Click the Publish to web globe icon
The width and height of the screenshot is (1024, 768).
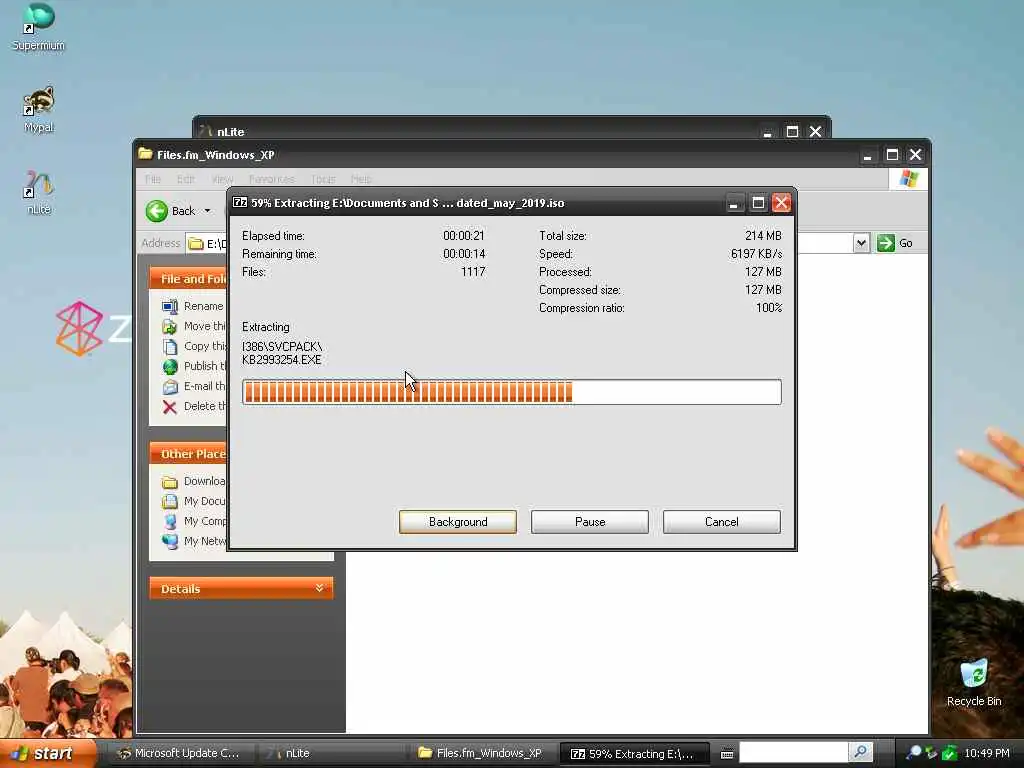[x=170, y=366]
